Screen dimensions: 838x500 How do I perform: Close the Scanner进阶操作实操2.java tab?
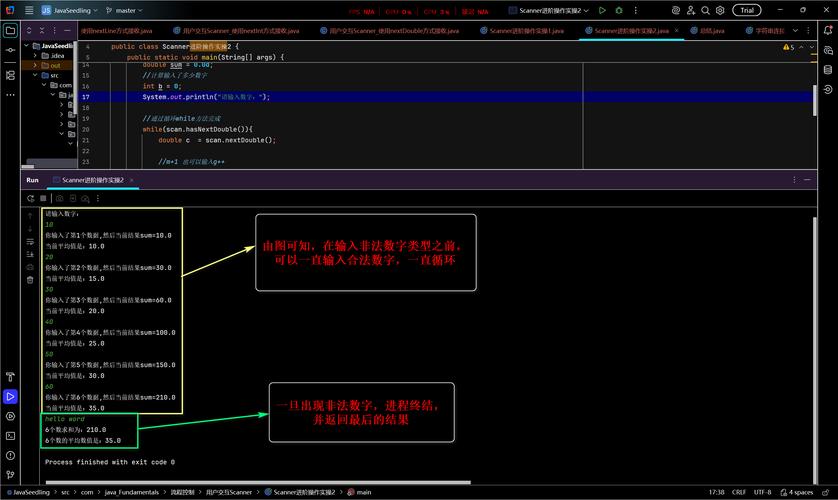(677, 30)
